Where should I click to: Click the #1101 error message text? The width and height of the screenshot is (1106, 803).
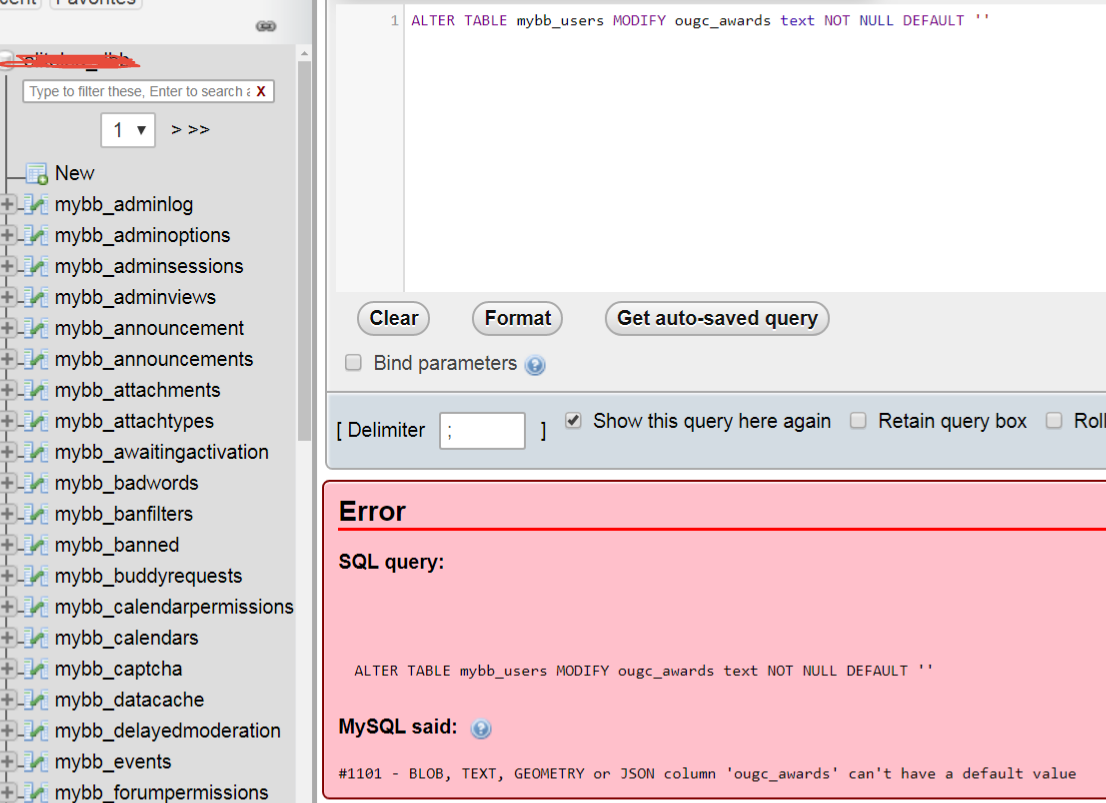[707, 774]
